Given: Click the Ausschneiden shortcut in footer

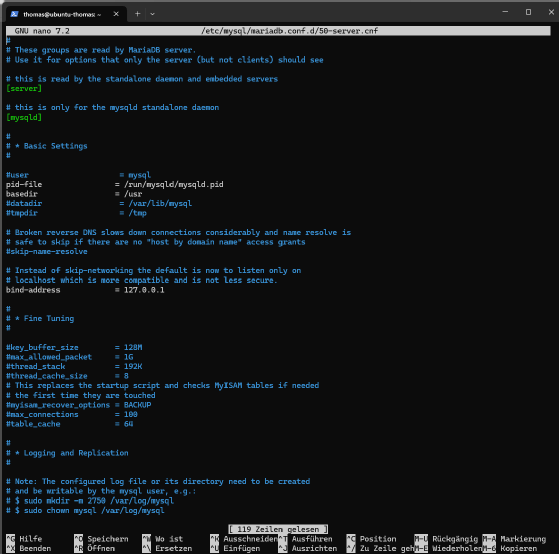Looking at the screenshot, I should [244, 539].
